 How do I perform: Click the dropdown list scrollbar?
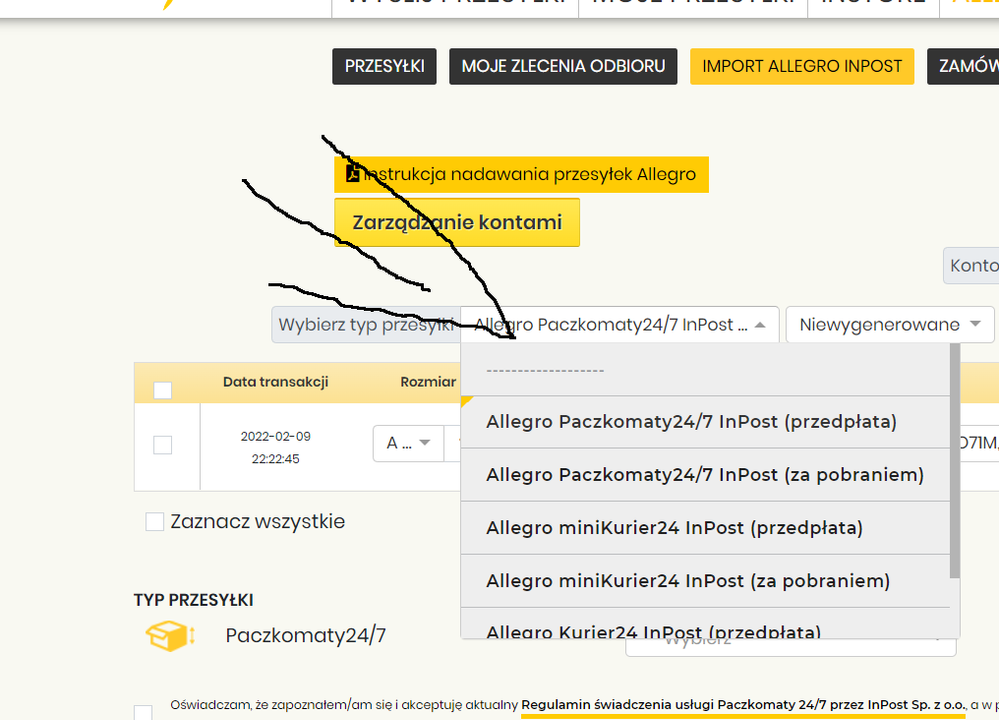954,461
